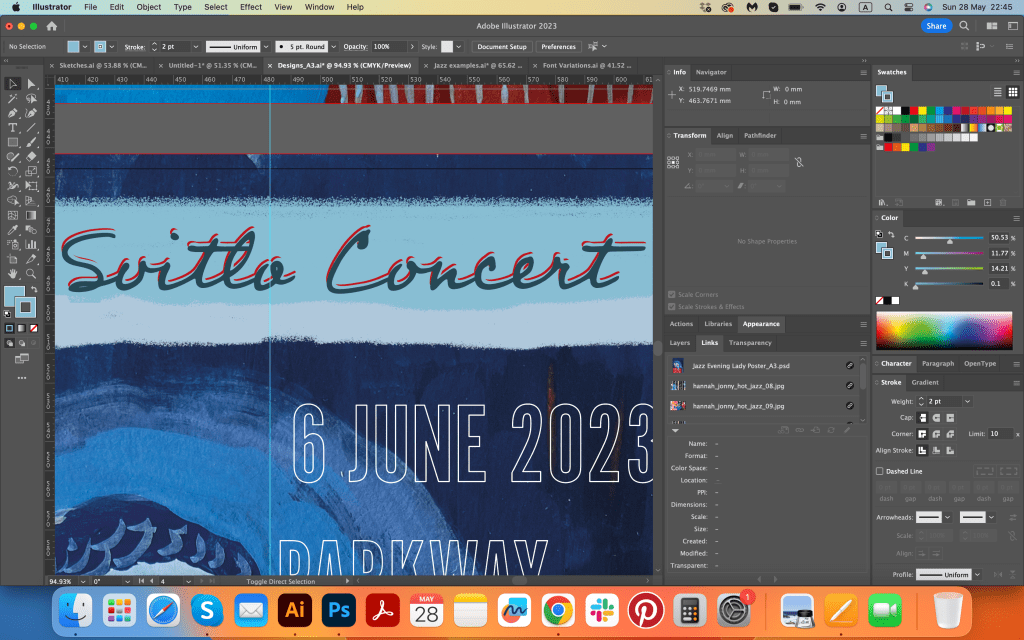1024x640 pixels.
Task: Activate the Eyedropper tool
Action: [x=13, y=229]
